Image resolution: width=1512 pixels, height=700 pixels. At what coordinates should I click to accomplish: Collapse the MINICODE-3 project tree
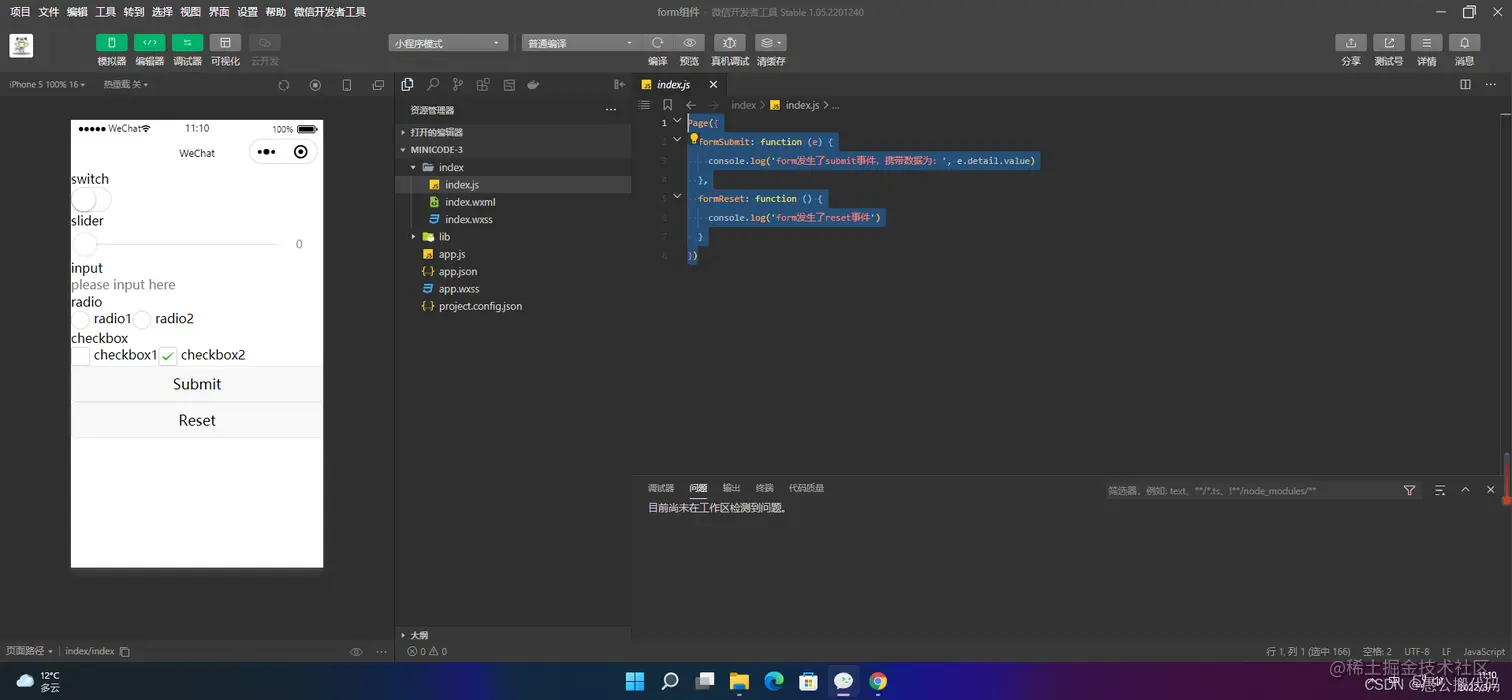click(x=513, y=150)
